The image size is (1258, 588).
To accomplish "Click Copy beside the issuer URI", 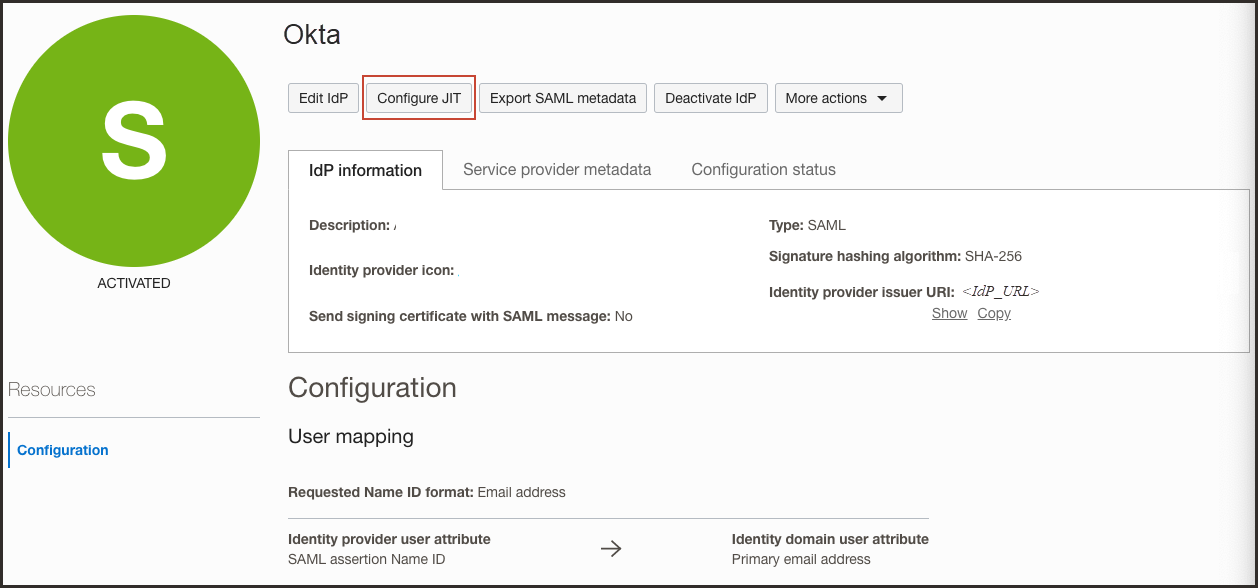I will [993, 313].
